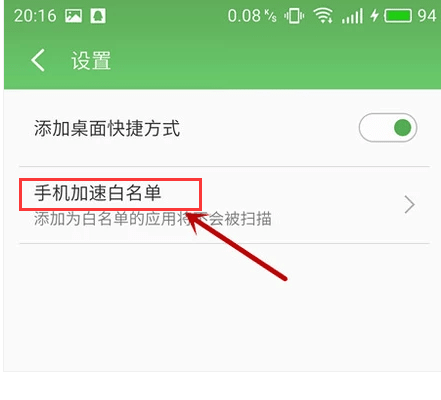
Task: Tap subtitle 添加为白名单的应用将不会被扫描
Action: coord(153,219)
